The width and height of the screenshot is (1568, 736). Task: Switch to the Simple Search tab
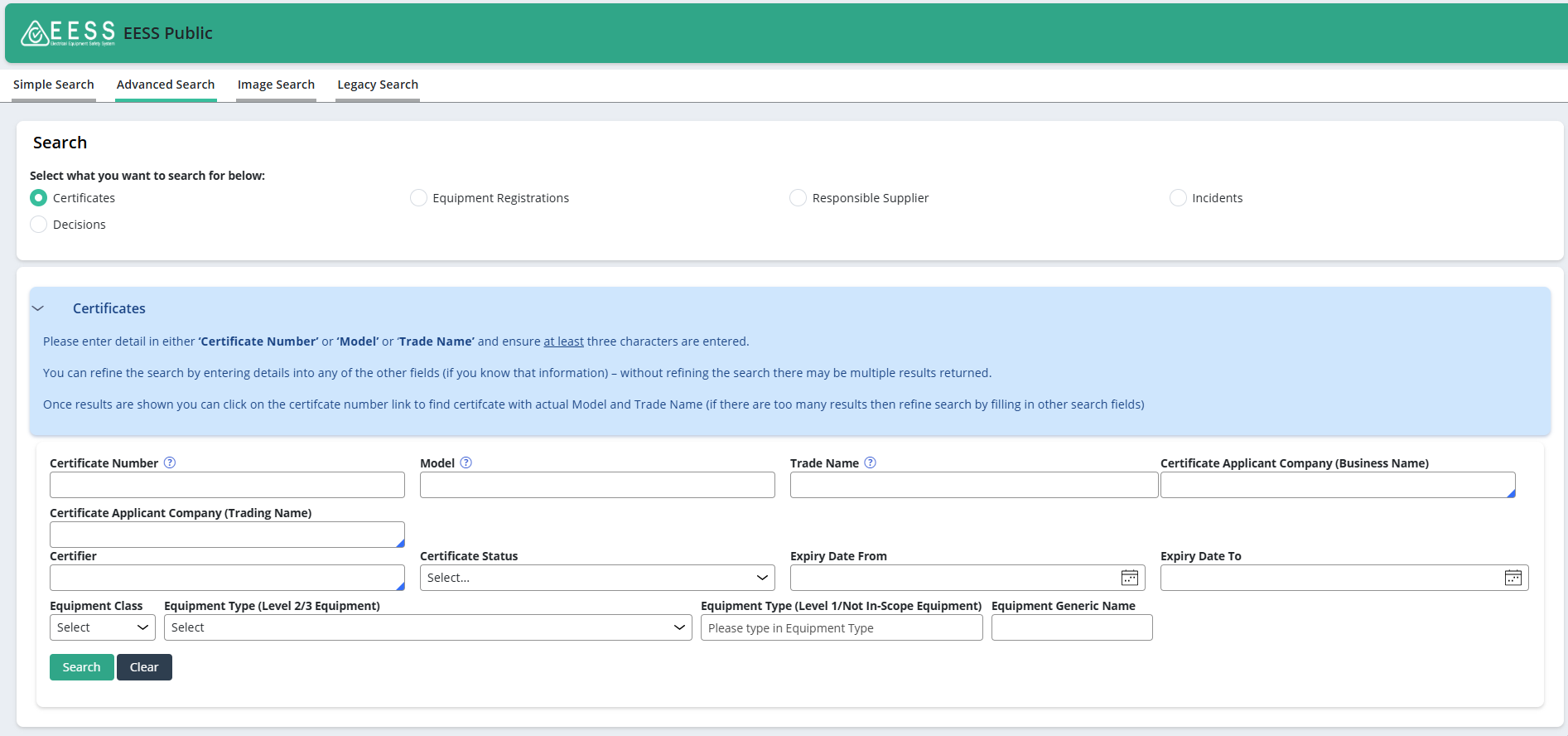pos(54,85)
